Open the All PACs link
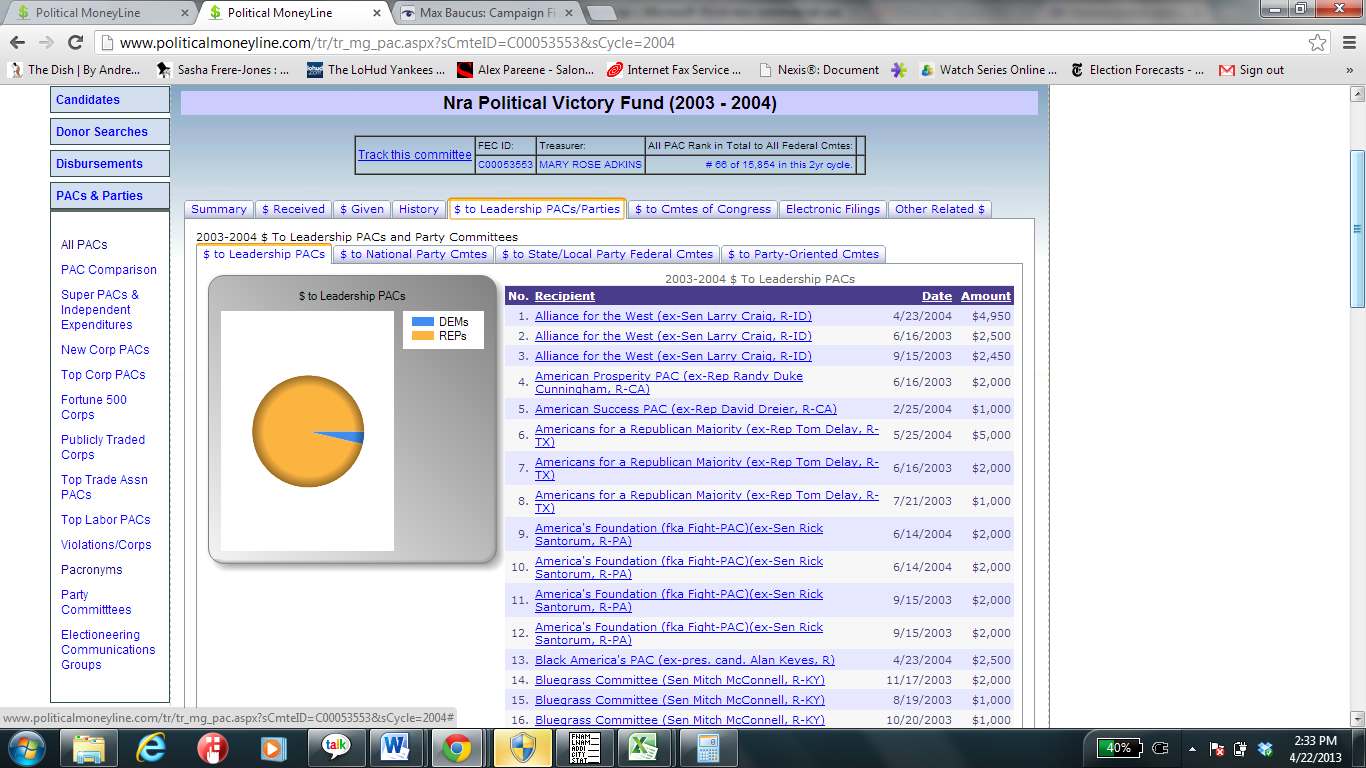 84,245
